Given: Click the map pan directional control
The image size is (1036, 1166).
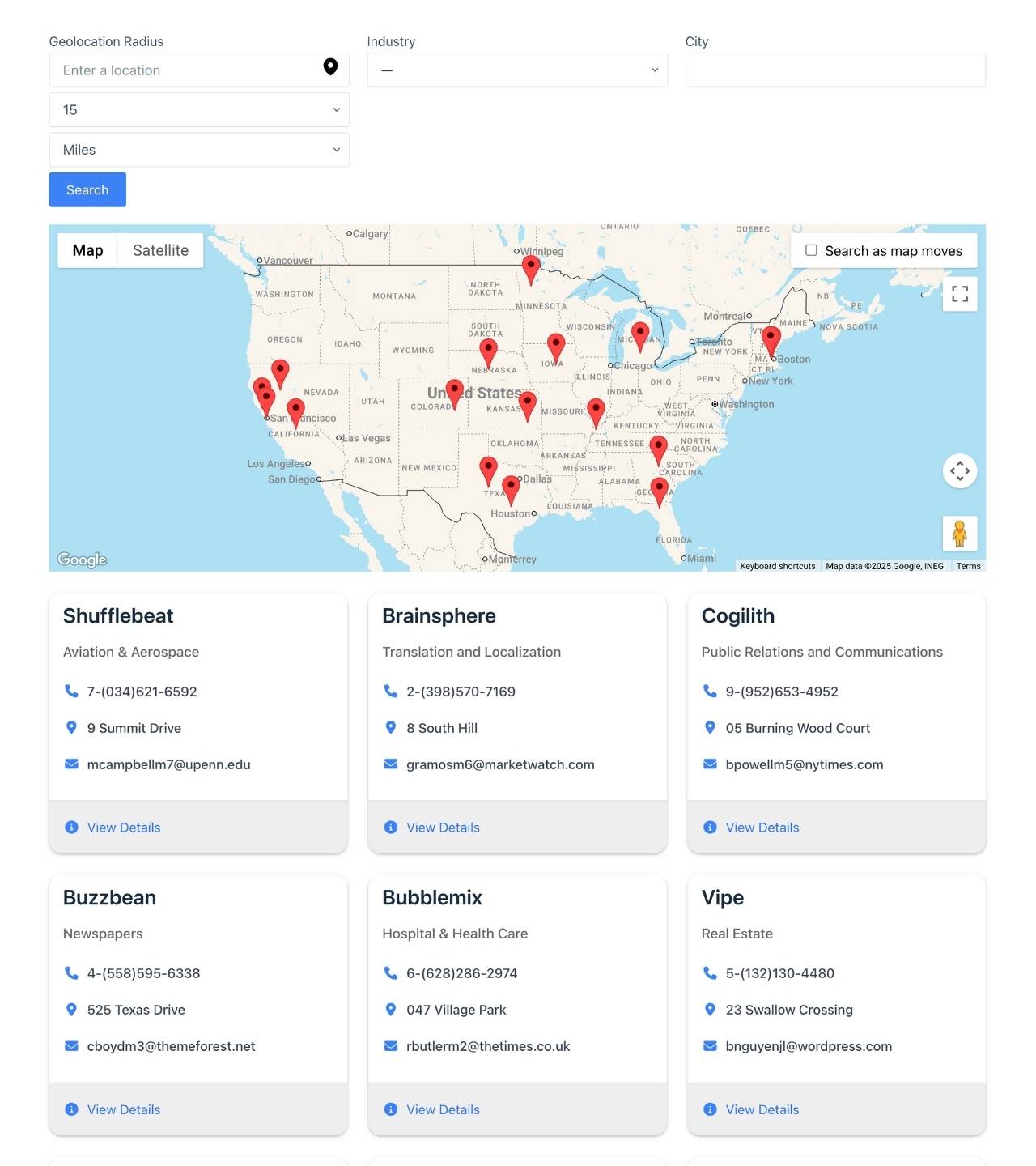Looking at the screenshot, I should pyautogui.click(x=960, y=470).
